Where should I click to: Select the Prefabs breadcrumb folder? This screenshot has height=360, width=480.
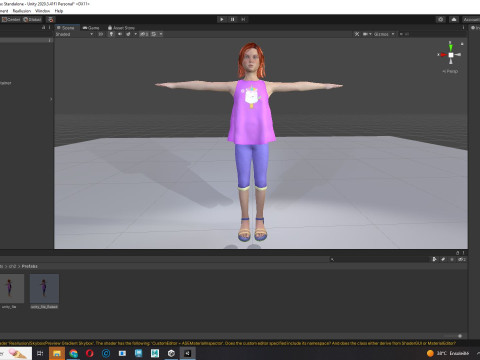[x=29, y=266]
